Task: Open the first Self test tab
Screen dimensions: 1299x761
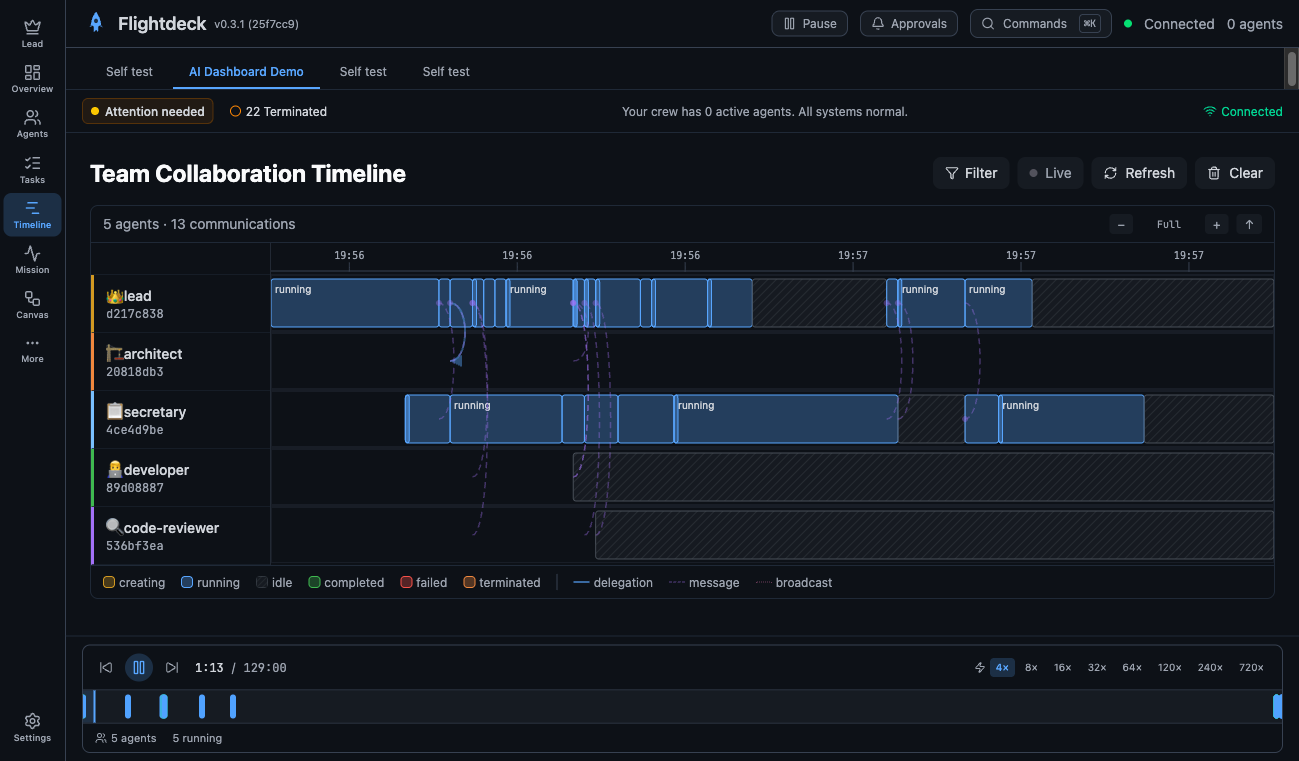Action: [x=128, y=71]
